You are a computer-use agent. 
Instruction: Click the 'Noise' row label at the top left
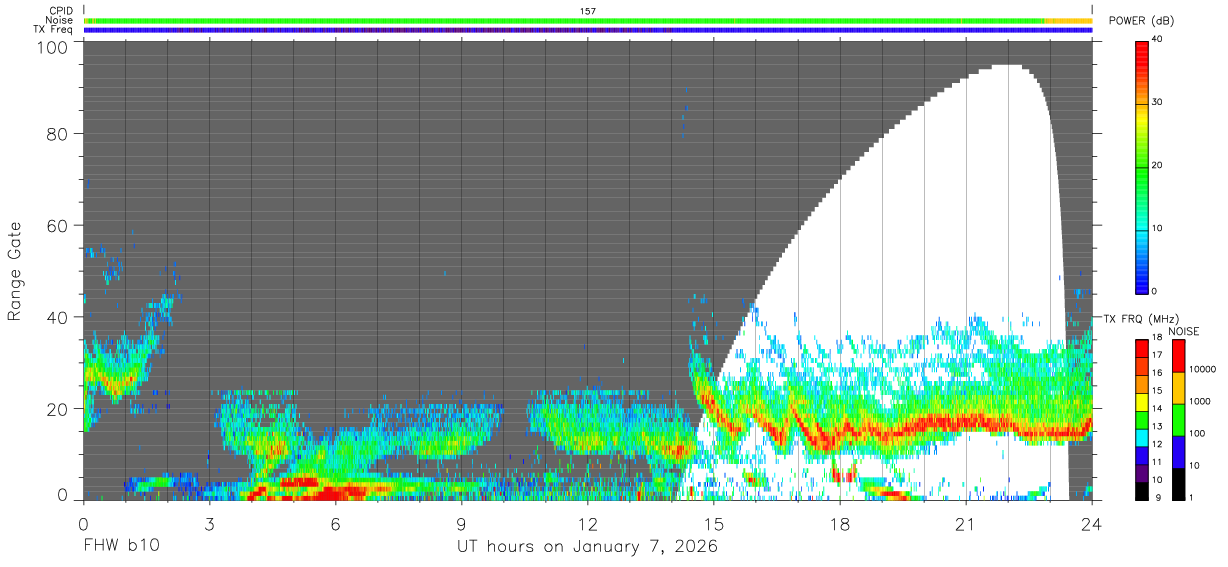60,20
